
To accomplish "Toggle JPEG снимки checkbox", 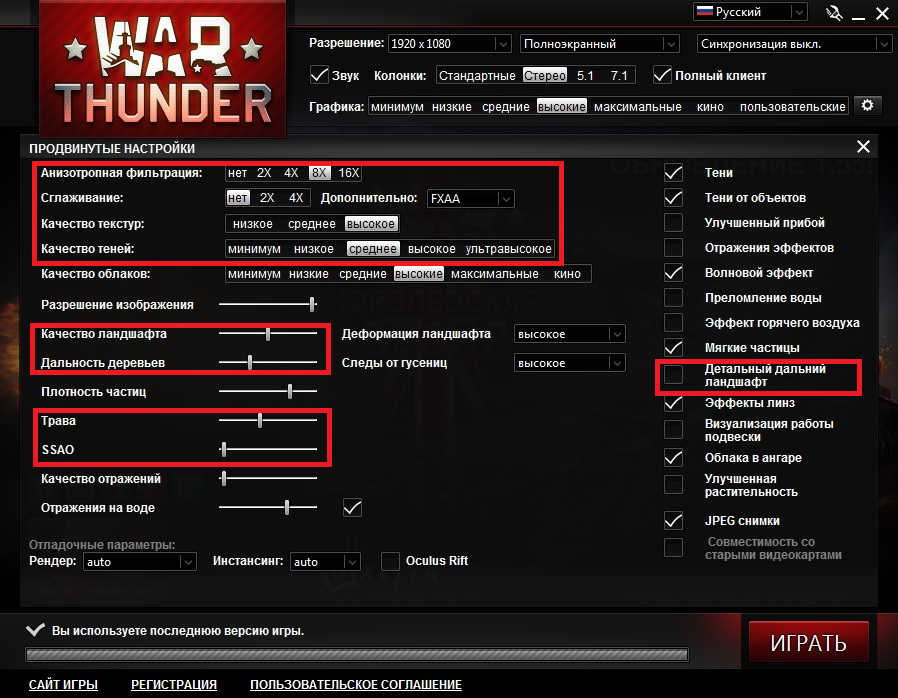I will pyautogui.click(x=674, y=520).
